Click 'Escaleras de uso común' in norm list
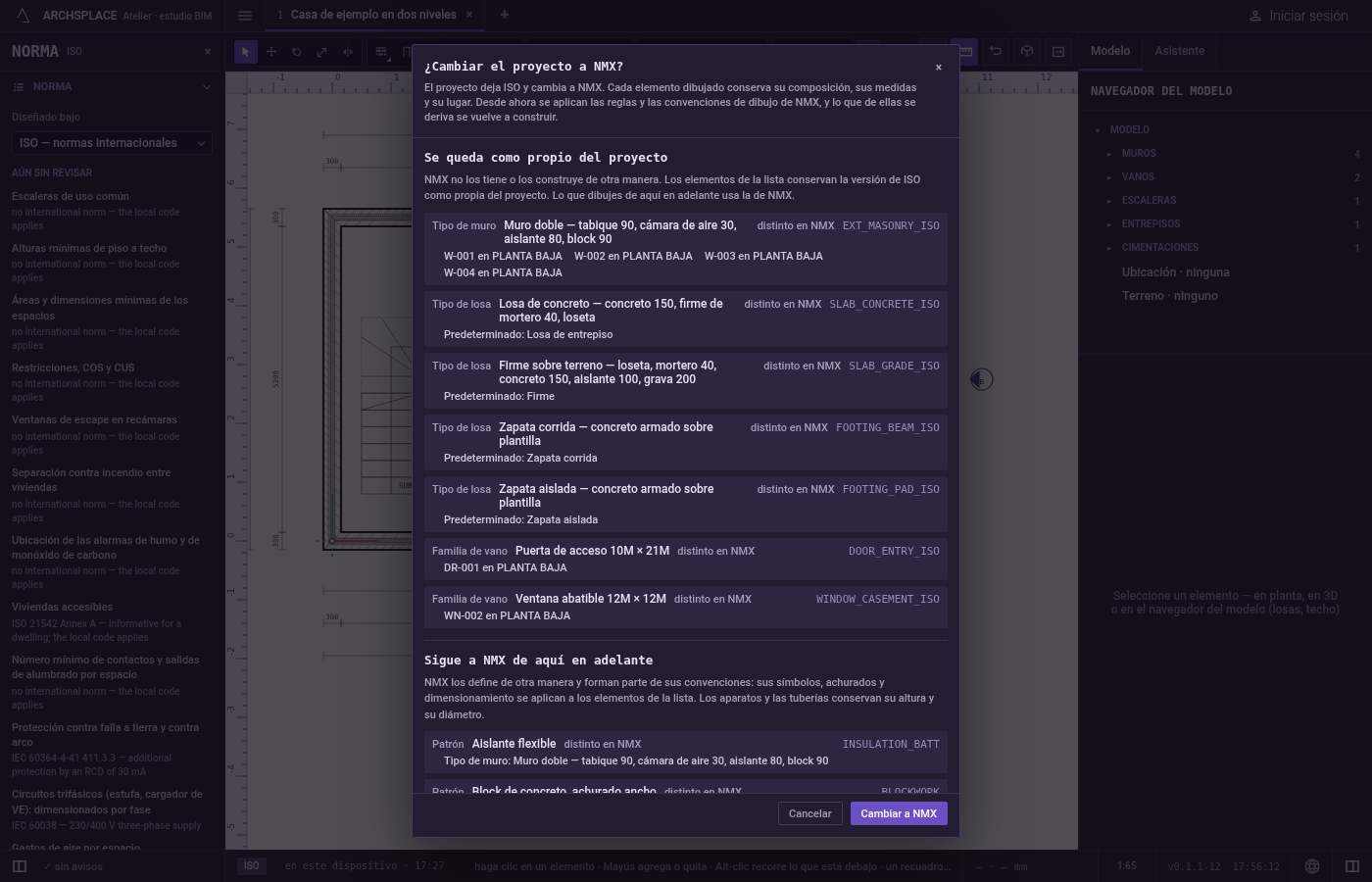This screenshot has height=882, width=1372. coord(71,196)
